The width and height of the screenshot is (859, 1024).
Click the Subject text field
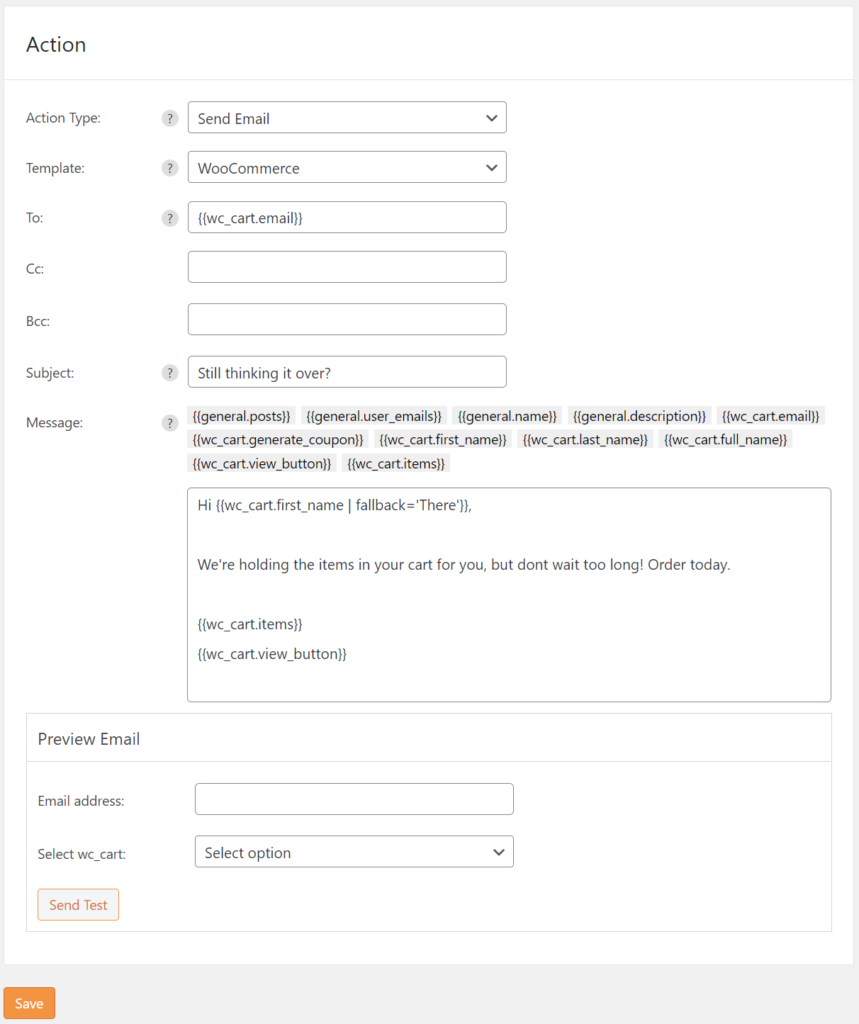(x=347, y=372)
